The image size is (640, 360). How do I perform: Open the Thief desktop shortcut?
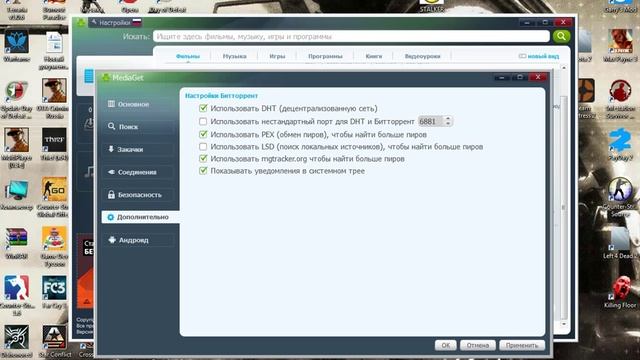point(54,144)
